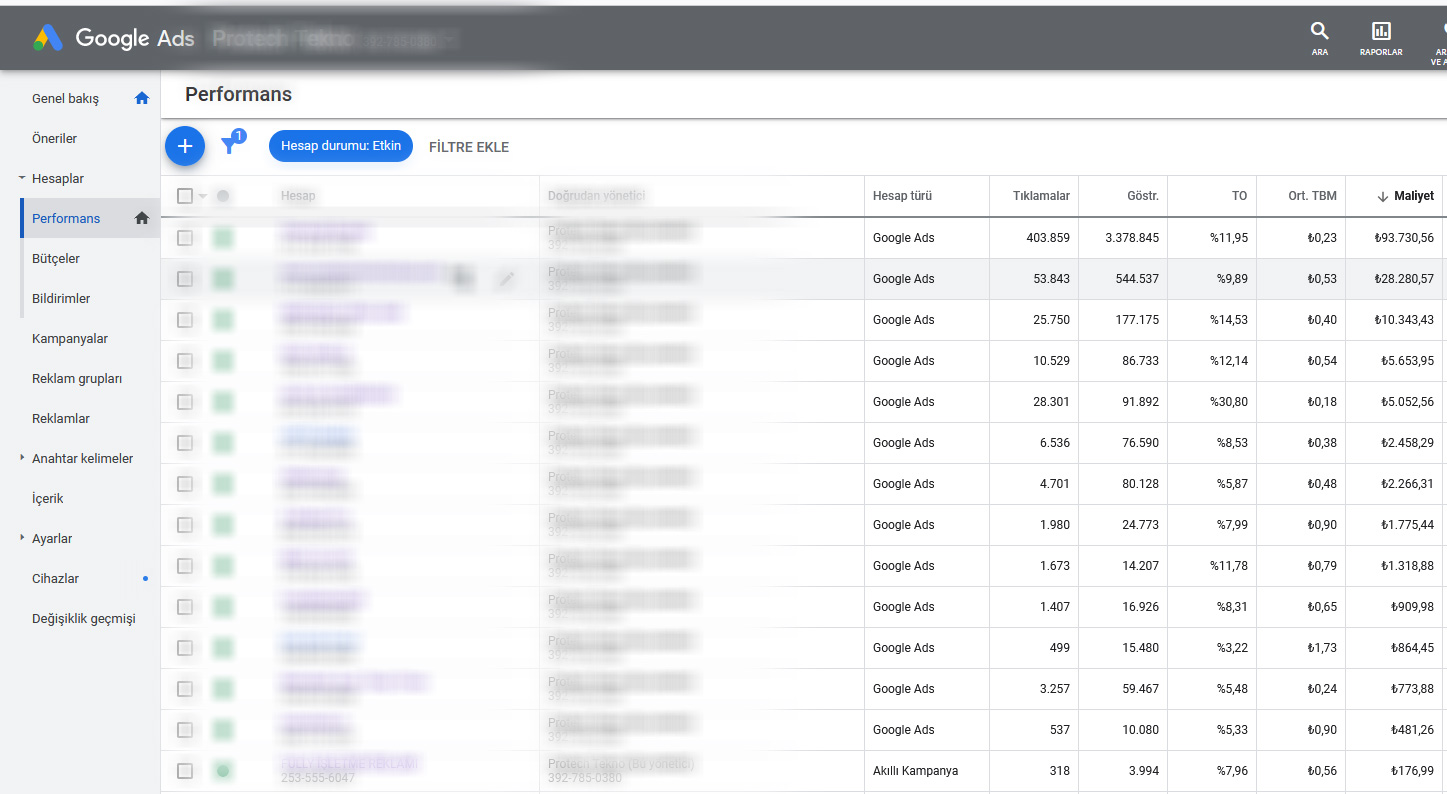Screen dimensions: 1447x794
Task: Sort by the Göstr. column header
Action: click(x=1143, y=196)
